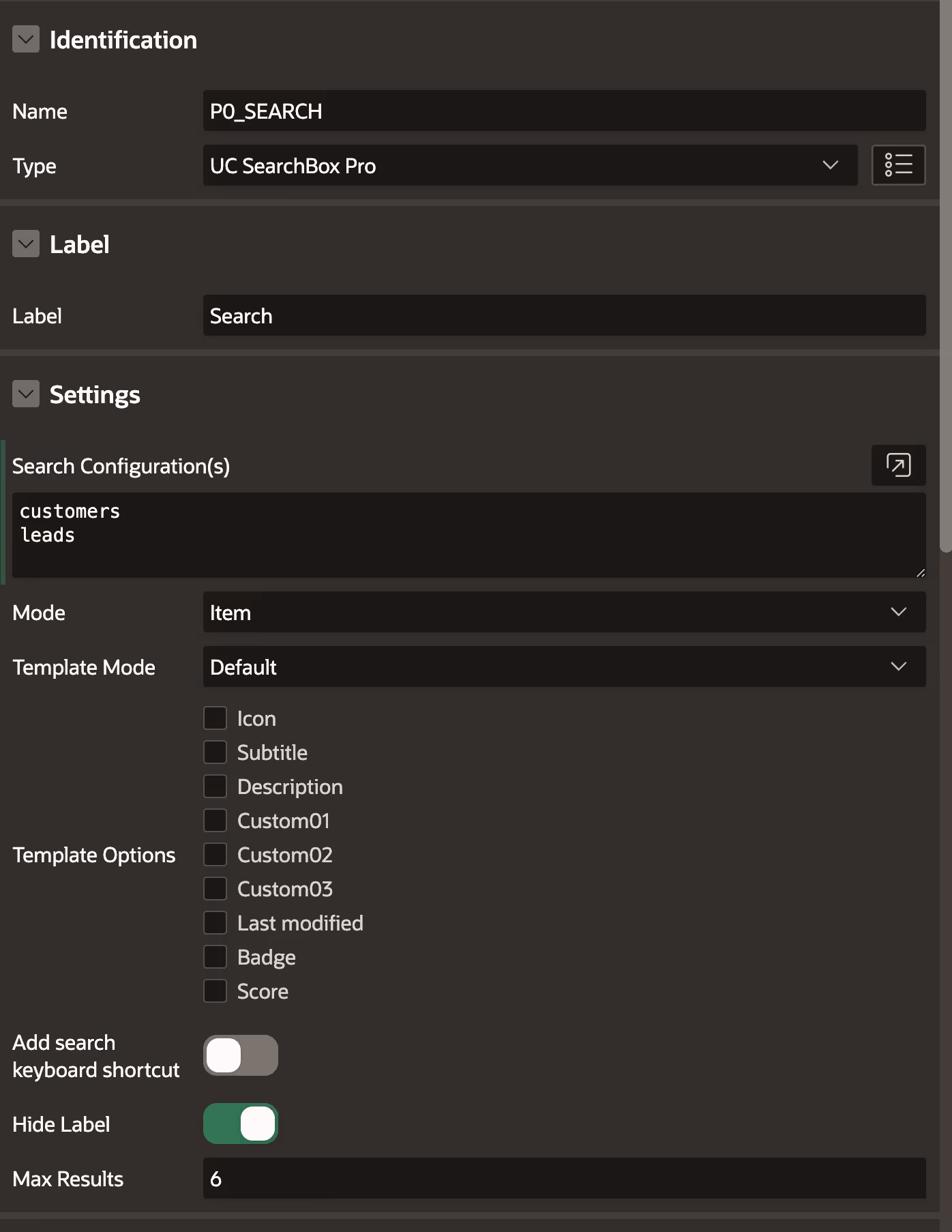Open the Type dropdown showing UC SearchBox Pro
952x1232 pixels.
click(530, 165)
